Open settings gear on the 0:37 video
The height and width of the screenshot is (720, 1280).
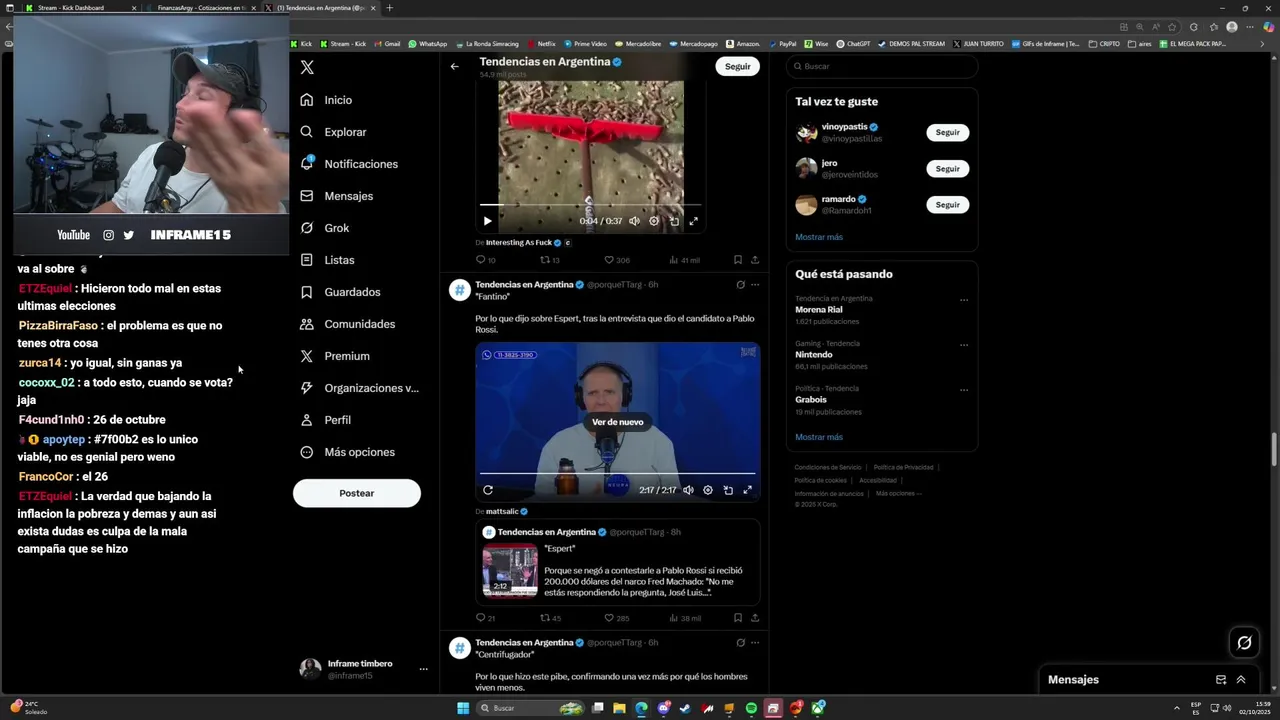click(654, 221)
